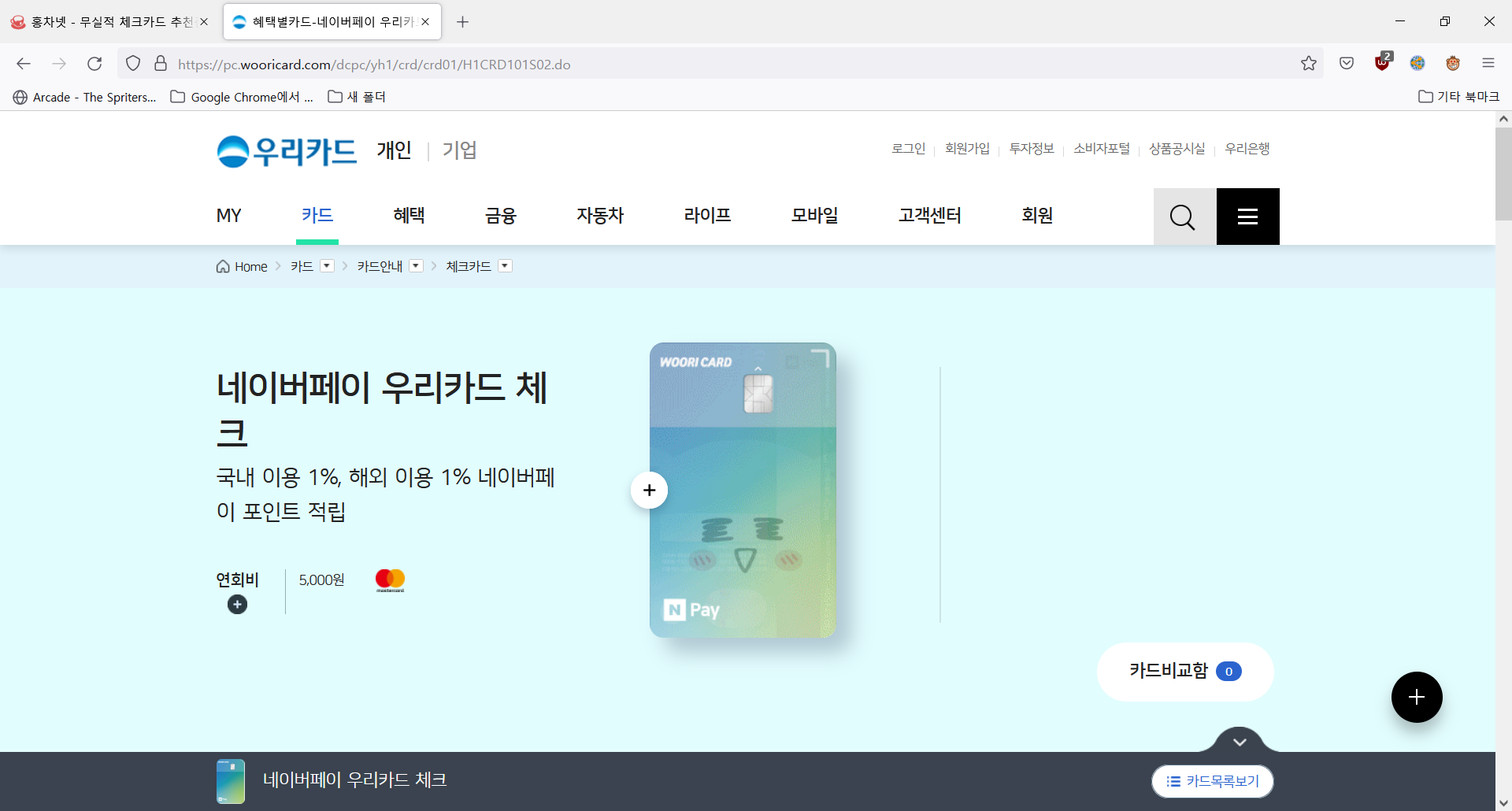This screenshot has height=811, width=1512.
Task: Open the 체크카드 breadcrumb dropdown arrow
Action: pyautogui.click(x=505, y=266)
